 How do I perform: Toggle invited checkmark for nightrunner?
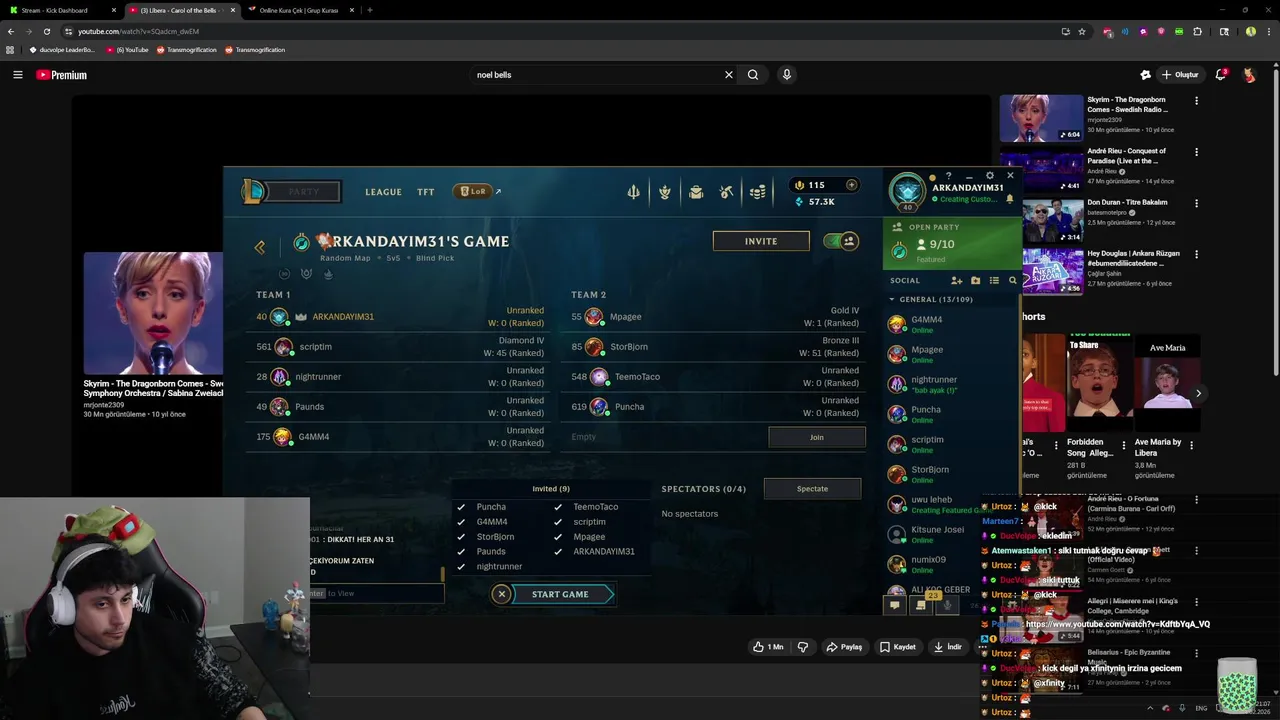coord(461,567)
